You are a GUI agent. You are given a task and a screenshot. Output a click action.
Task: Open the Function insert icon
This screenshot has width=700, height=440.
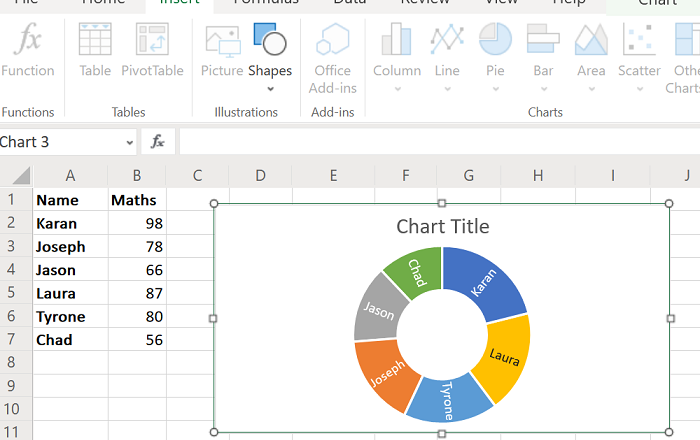point(28,49)
